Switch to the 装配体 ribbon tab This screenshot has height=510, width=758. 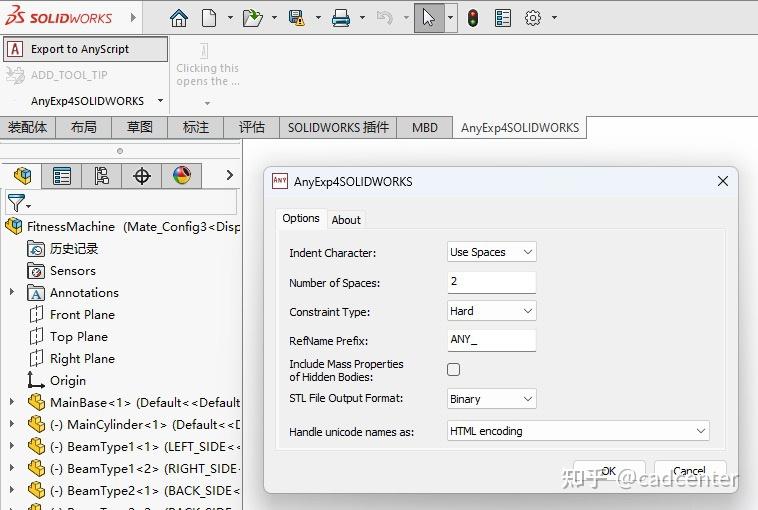[28, 127]
